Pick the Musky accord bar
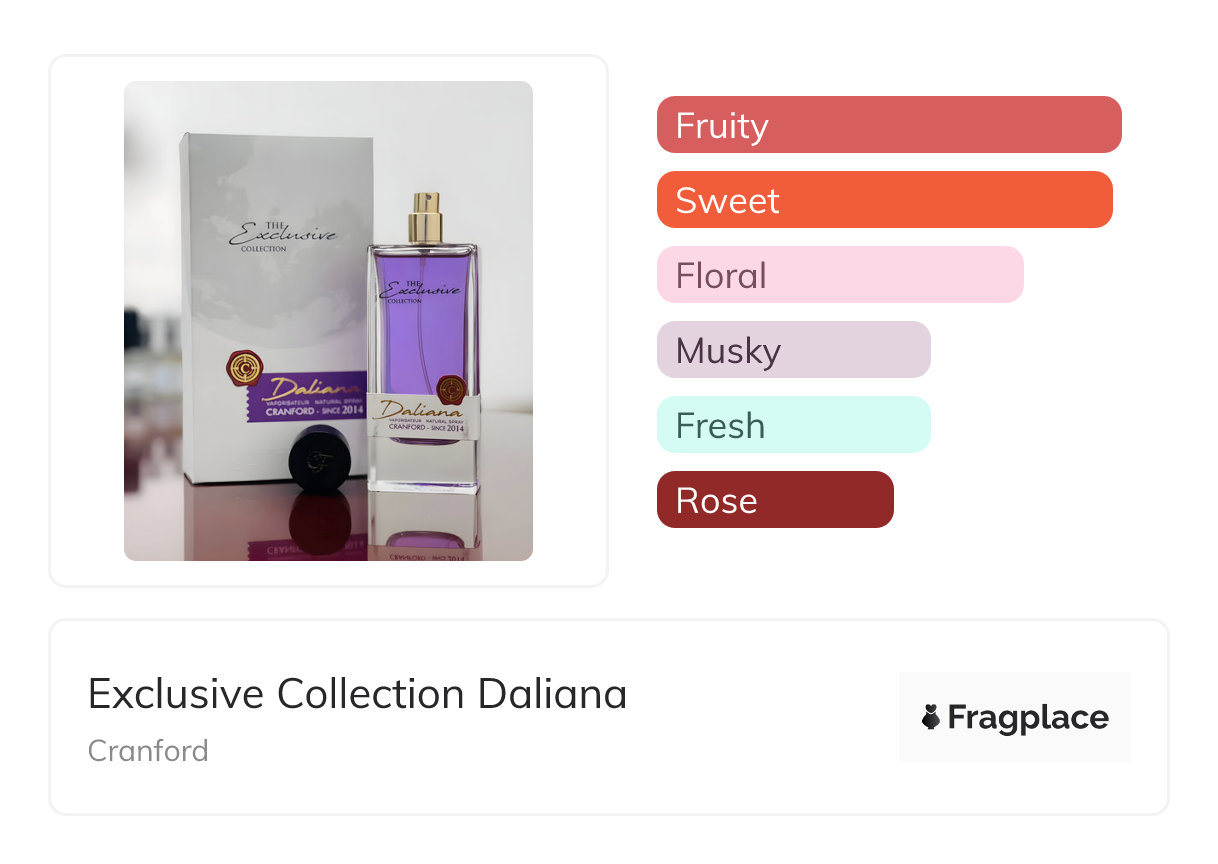The width and height of the screenshot is (1218, 864). pyautogui.click(x=793, y=350)
